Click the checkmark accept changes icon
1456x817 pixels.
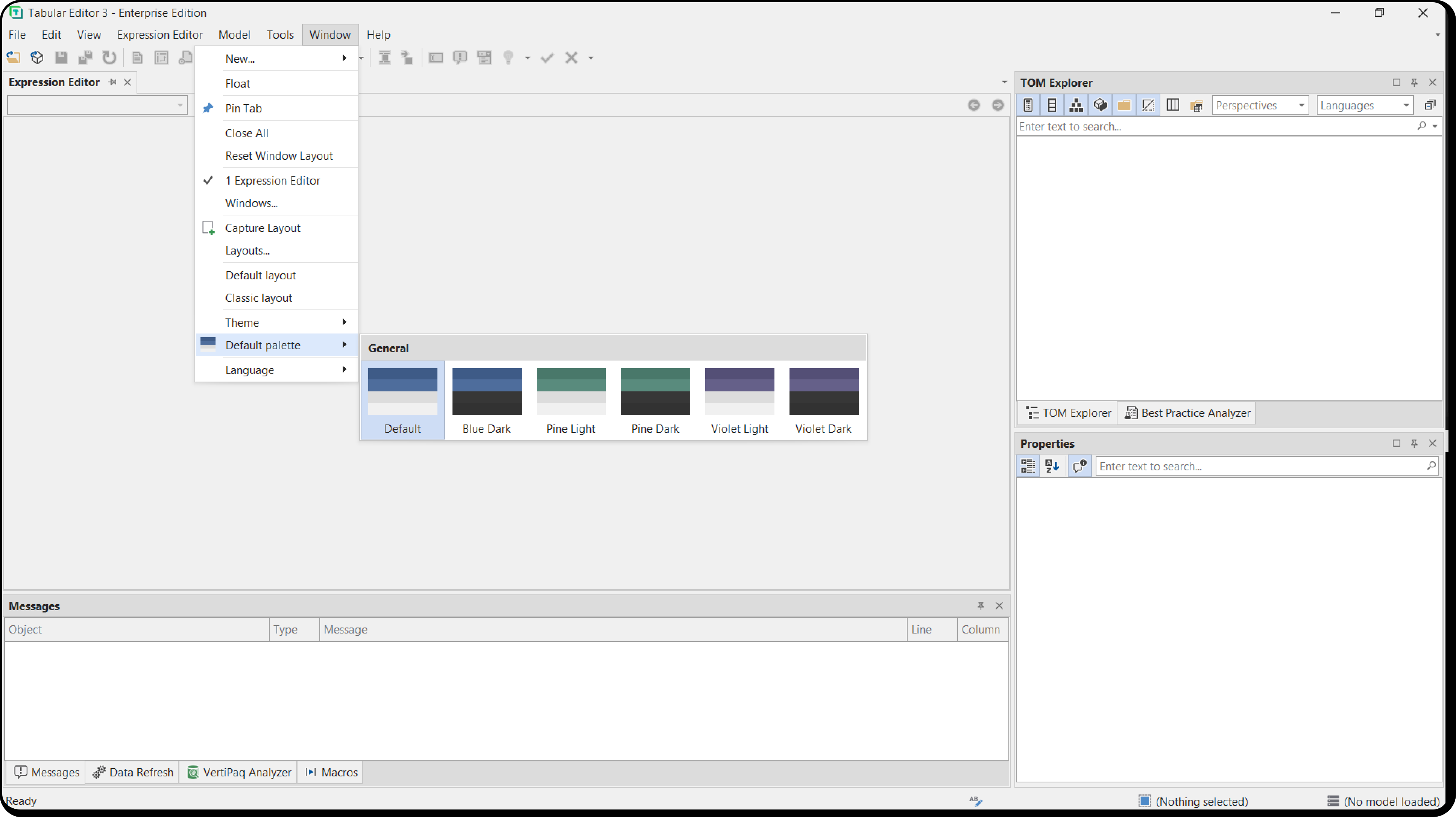[547, 57]
